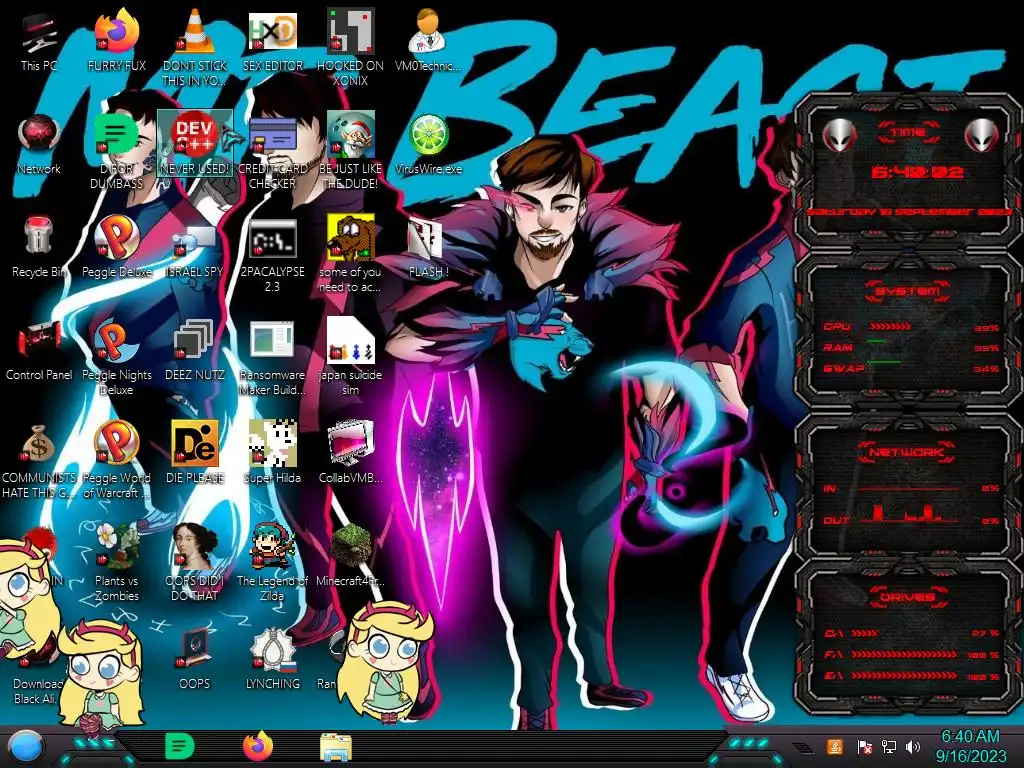1024x768 pixels.
Task: Open the taskbar clock showing 6:40 AM
Action: pyautogui.click(x=971, y=747)
